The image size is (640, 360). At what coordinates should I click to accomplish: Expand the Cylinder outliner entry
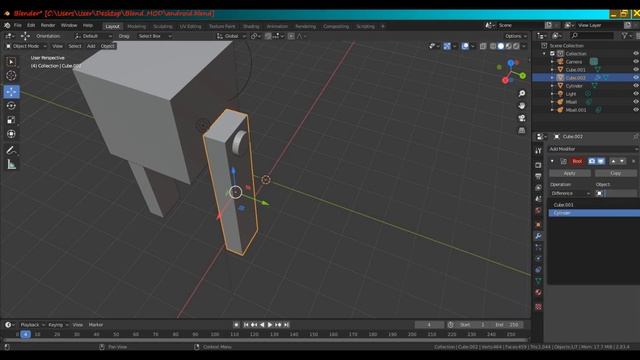click(x=552, y=86)
